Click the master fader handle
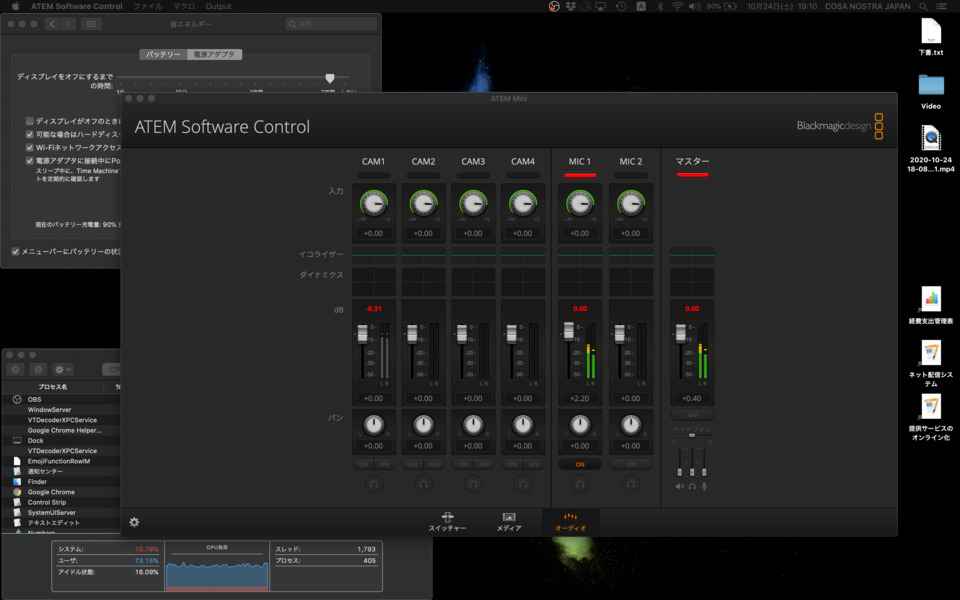This screenshot has height=600, width=960. (681, 332)
